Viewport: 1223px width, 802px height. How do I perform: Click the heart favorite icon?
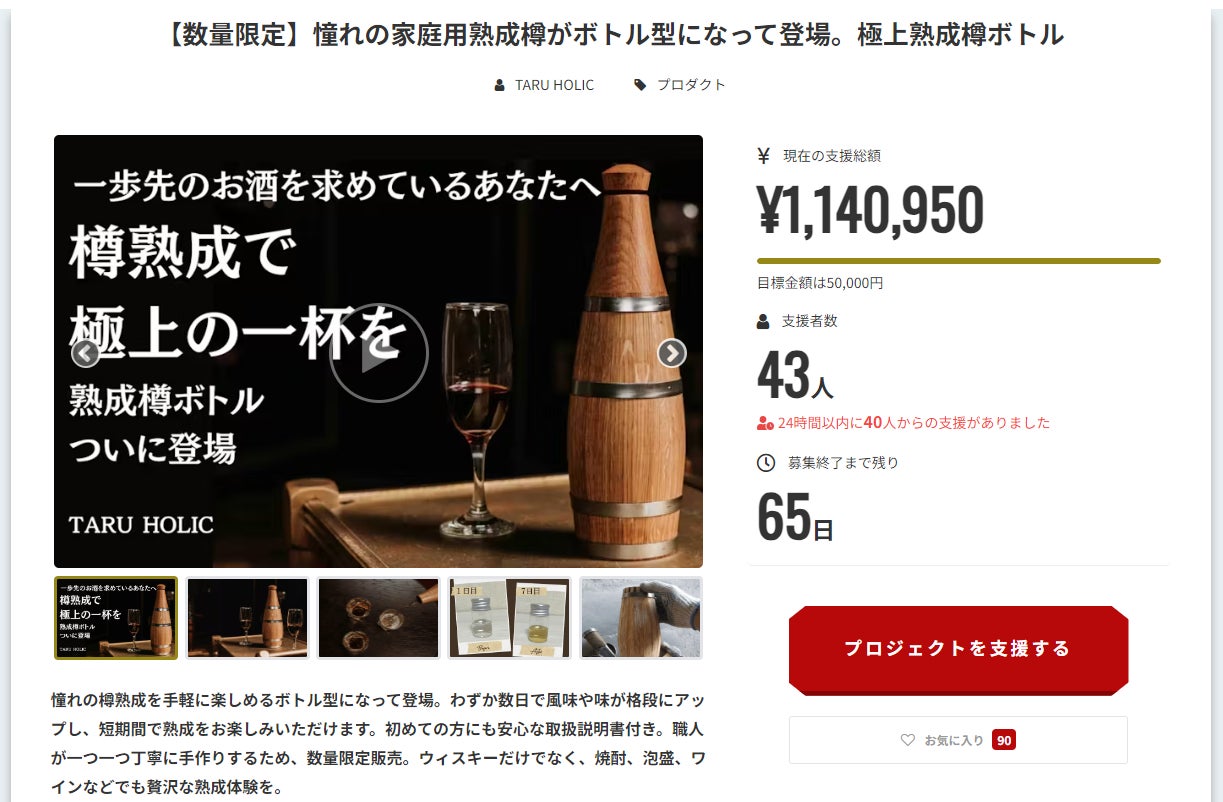pyautogui.click(x=908, y=740)
